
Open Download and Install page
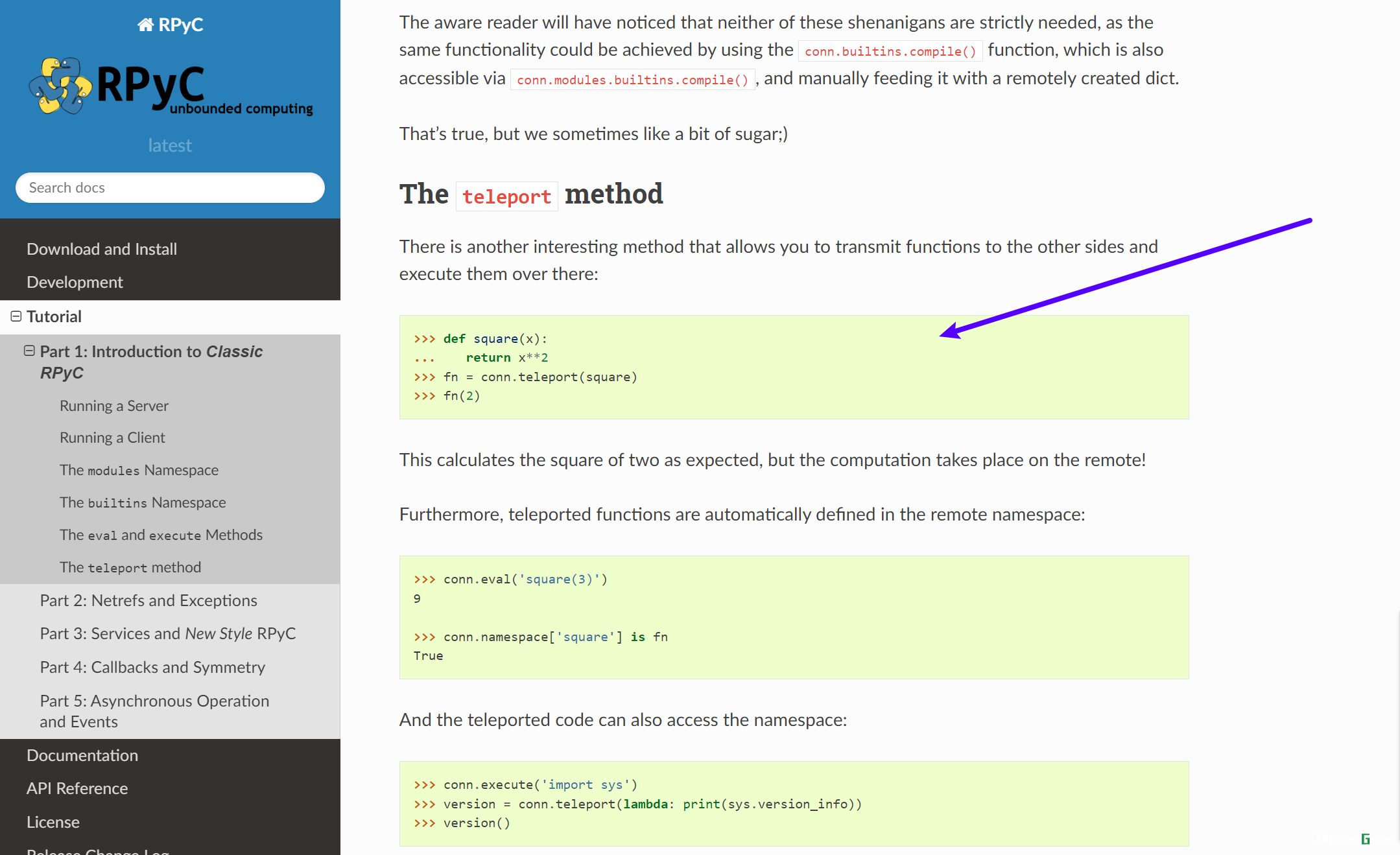point(102,249)
